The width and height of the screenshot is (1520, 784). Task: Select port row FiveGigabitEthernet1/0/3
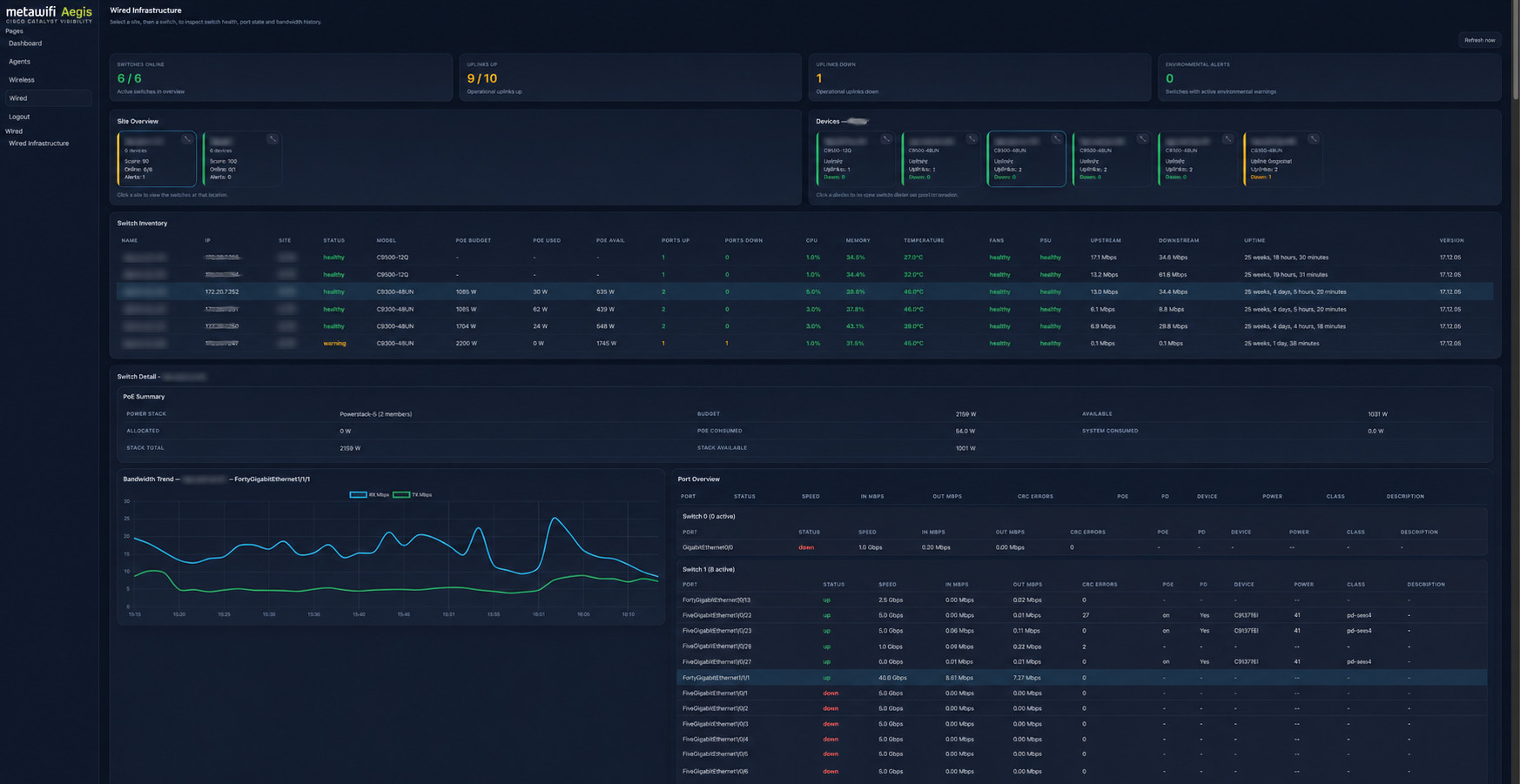pos(1082,724)
